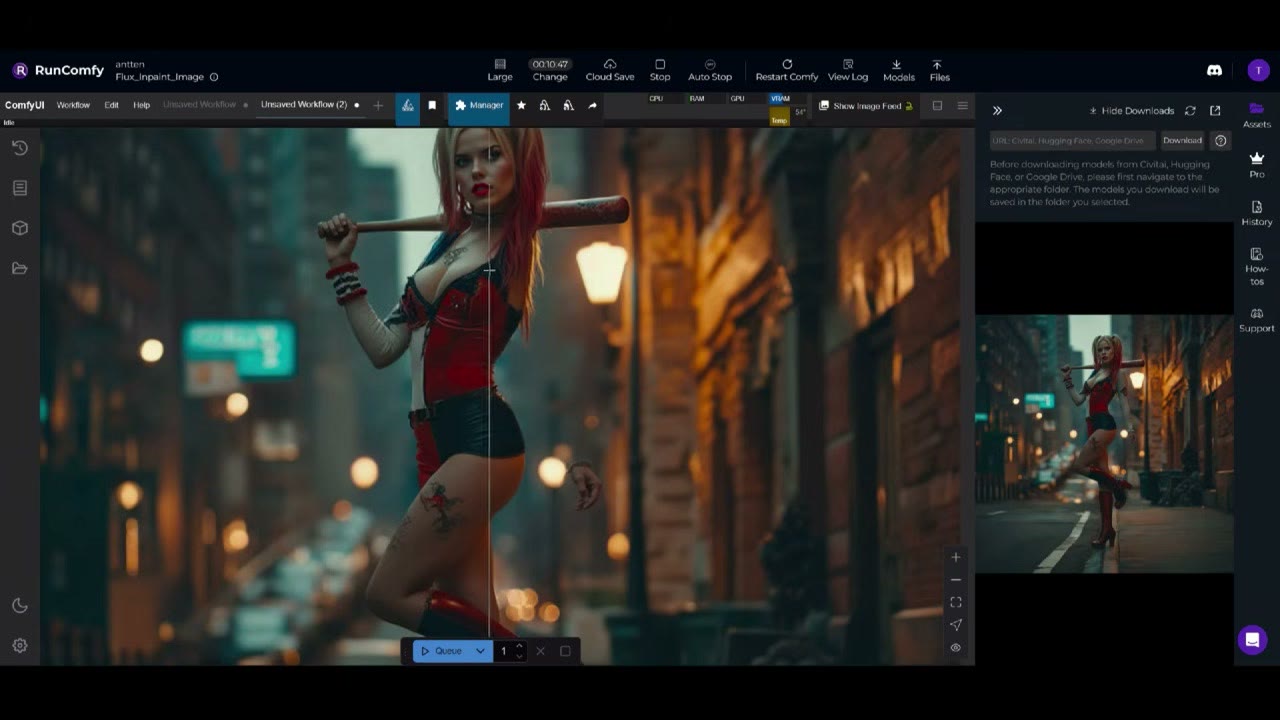Fit view to canvas icon
The width and height of the screenshot is (1280, 720).
[x=956, y=602]
